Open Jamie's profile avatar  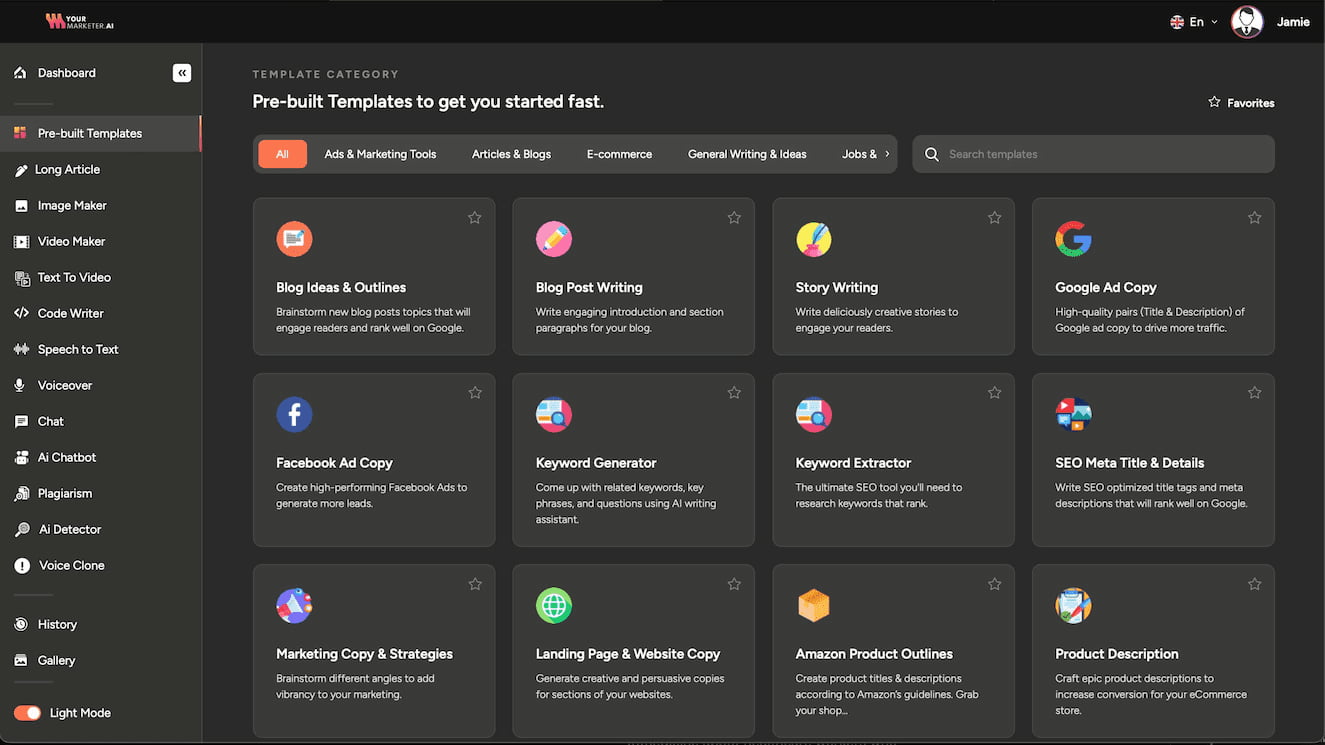[1247, 21]
